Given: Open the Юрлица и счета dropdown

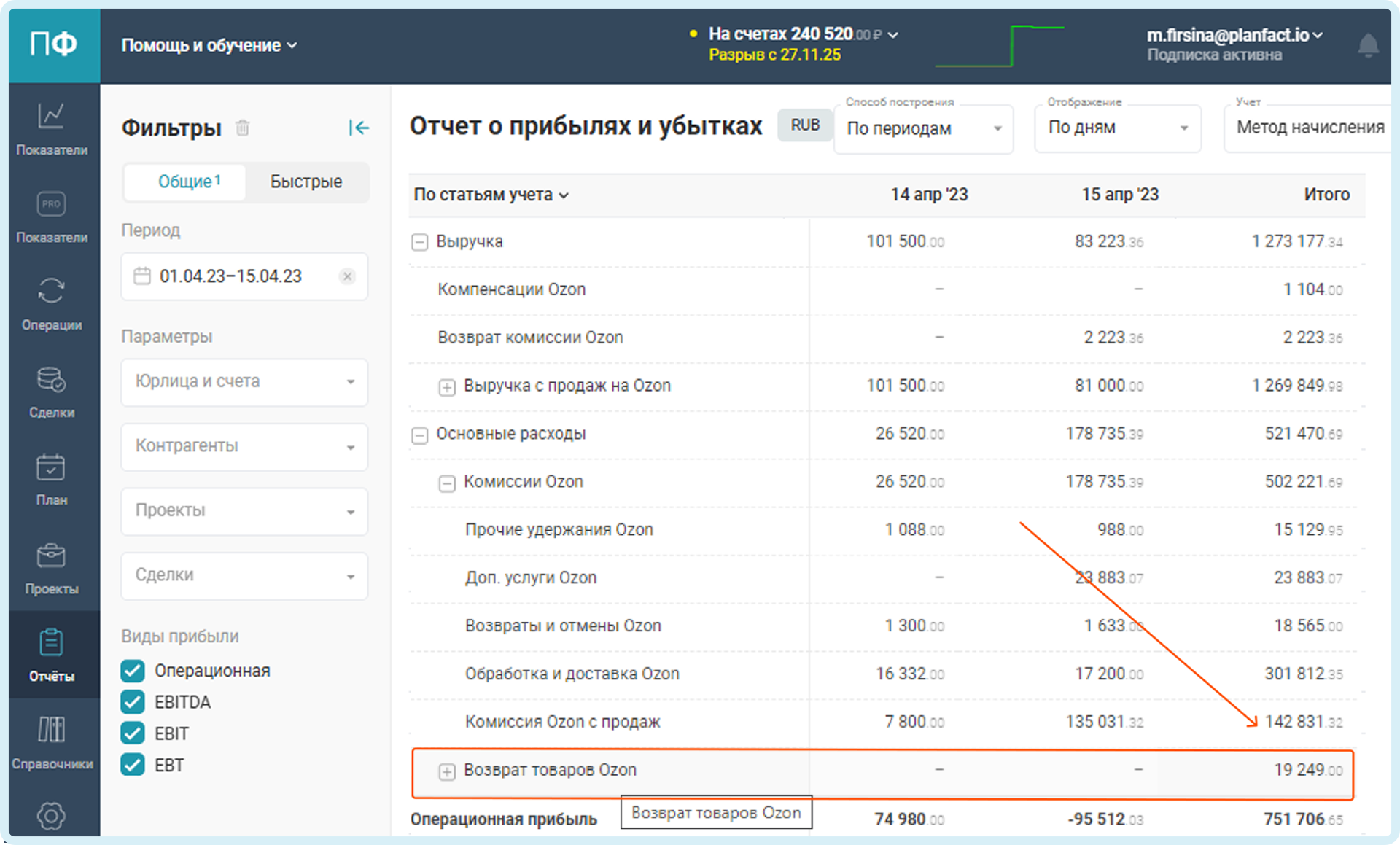Looking at the screenshot, I should (244, 382).
